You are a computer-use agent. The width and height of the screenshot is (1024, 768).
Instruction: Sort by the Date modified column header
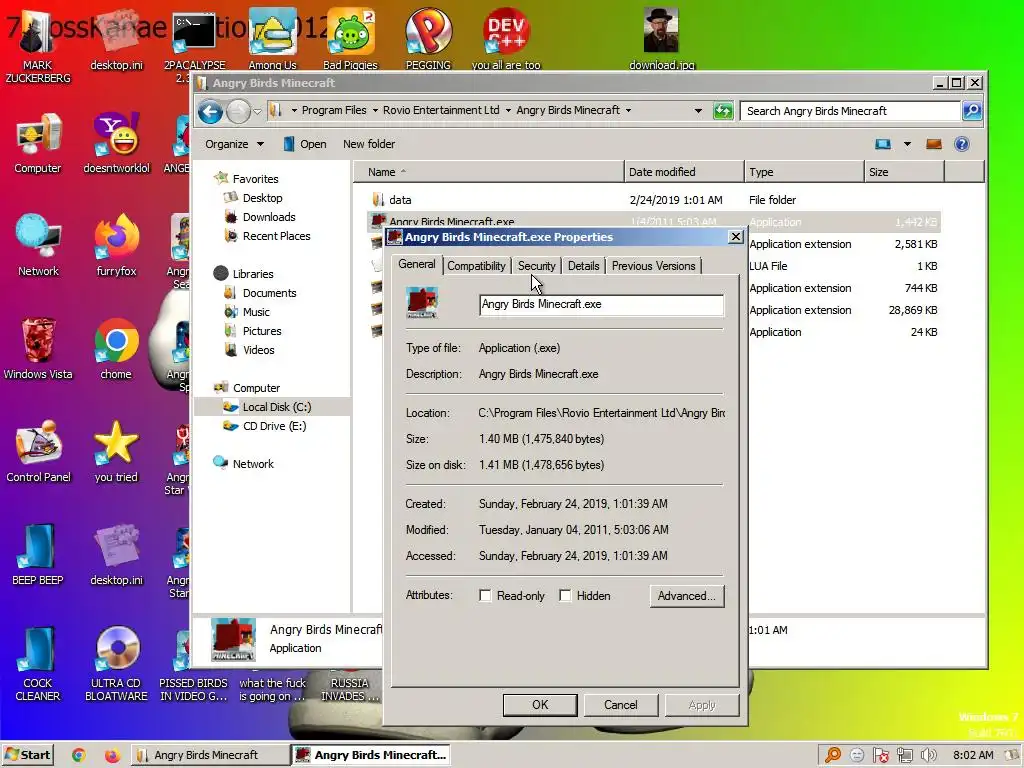(684, 172)
